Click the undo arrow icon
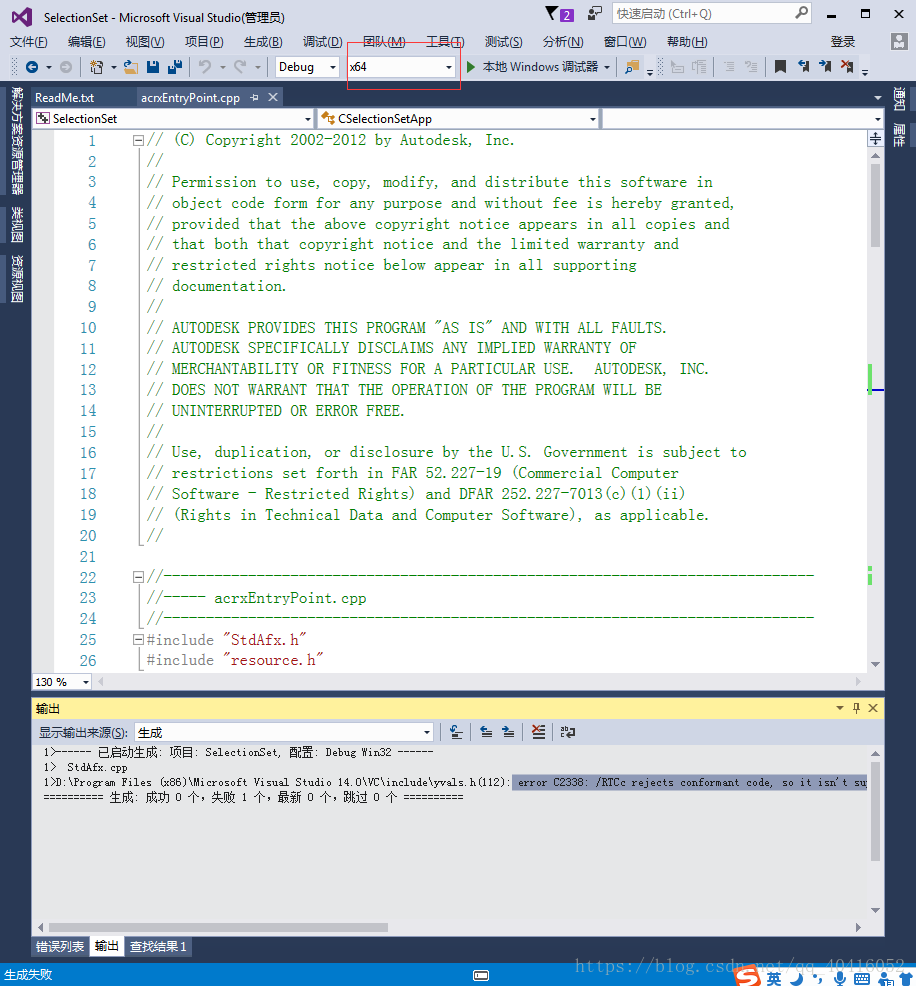 click(x=205, y=67)
